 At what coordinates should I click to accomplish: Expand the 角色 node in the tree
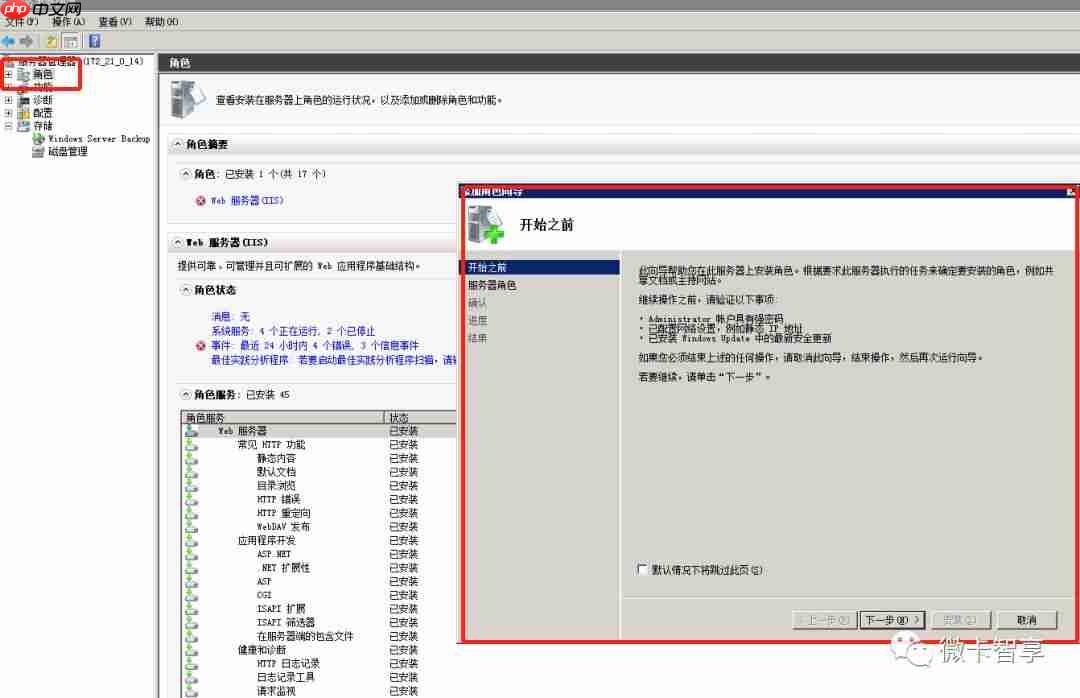[8, 74]
